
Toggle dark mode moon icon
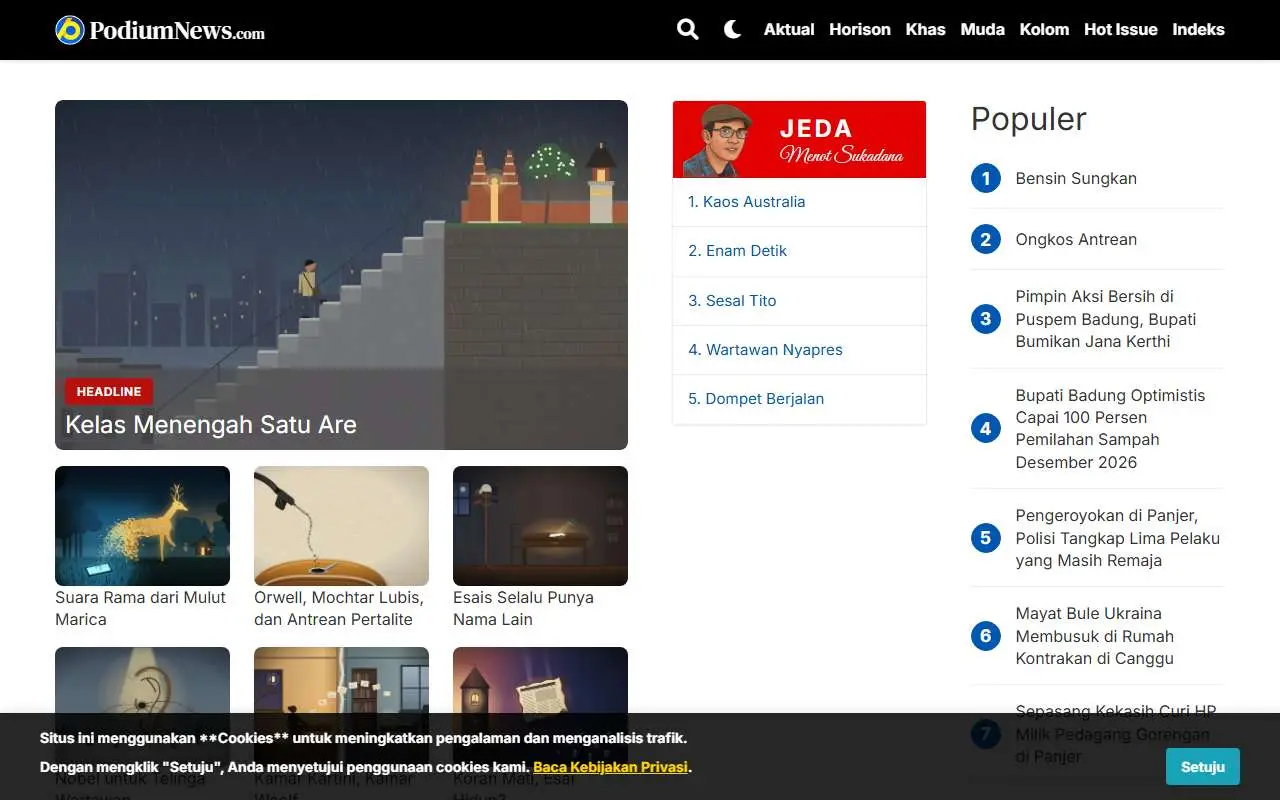coord(732,29)
